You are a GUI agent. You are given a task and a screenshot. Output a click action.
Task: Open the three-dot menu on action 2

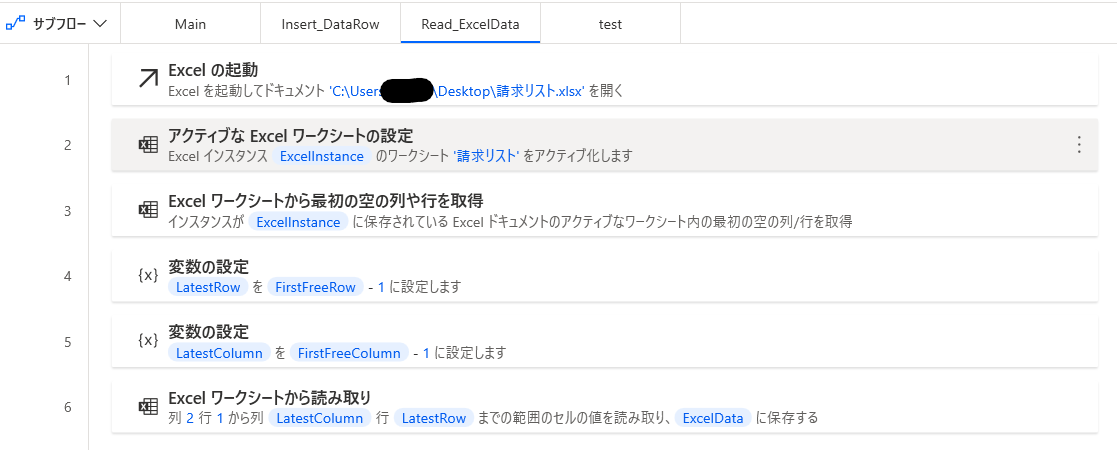pos(1079,145)
